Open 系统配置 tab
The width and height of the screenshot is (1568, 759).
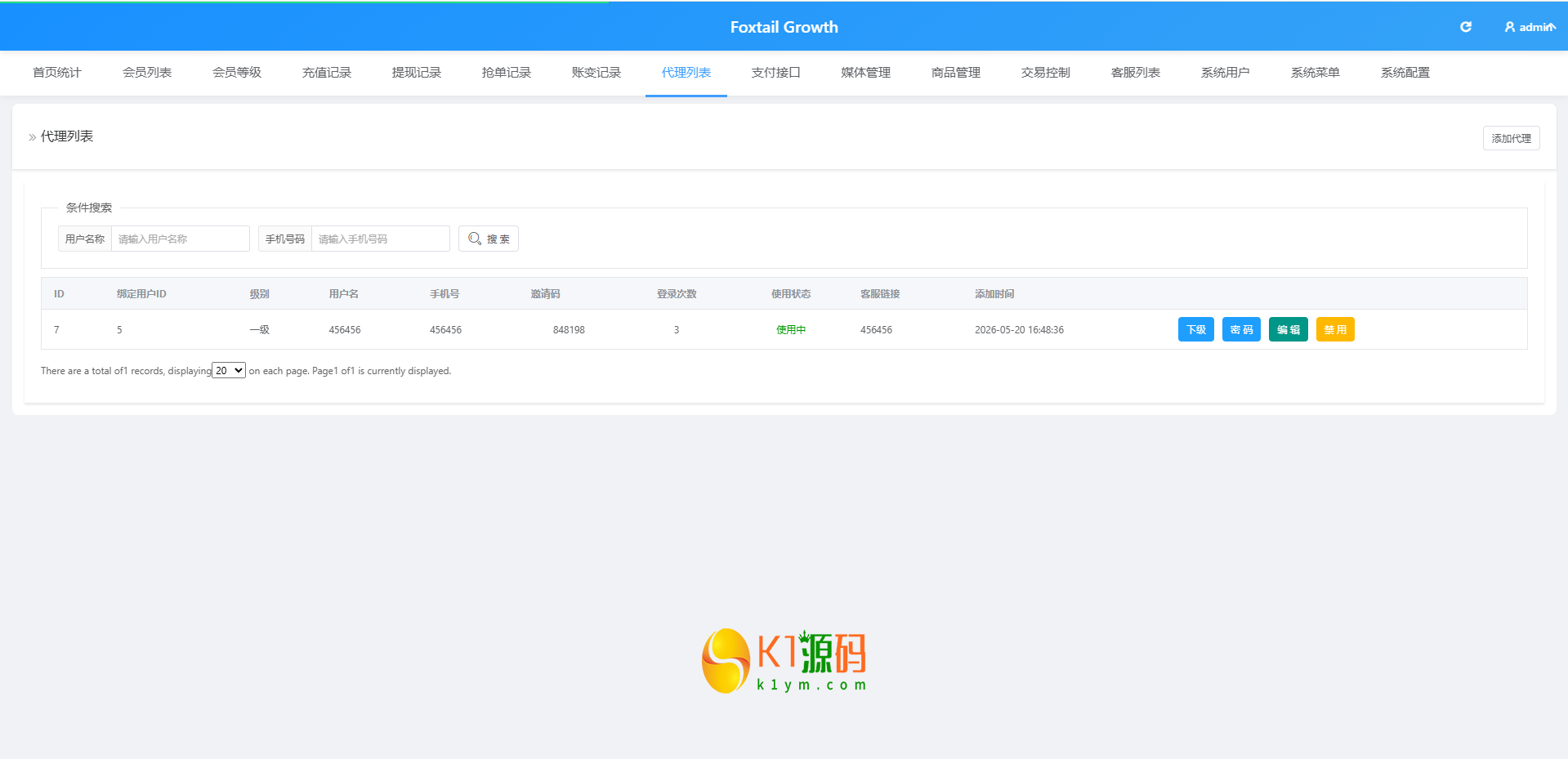(x=1405, y=73)
